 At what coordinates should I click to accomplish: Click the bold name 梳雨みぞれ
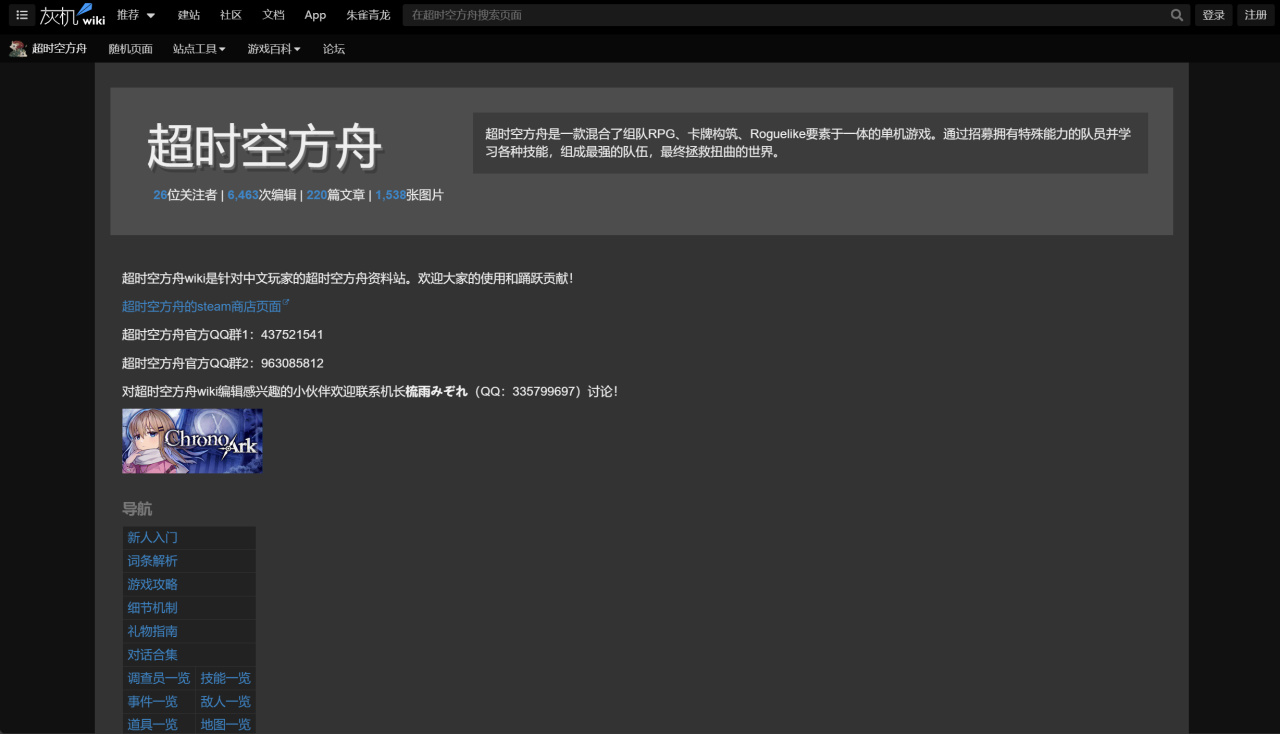(x=436, y=392)
